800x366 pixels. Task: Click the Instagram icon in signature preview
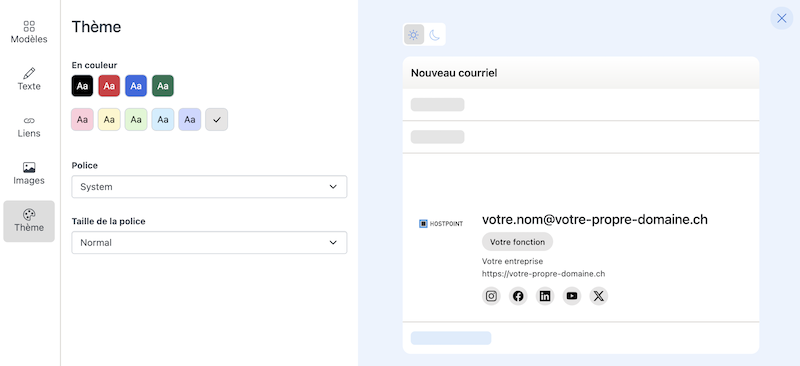[491, 296]
